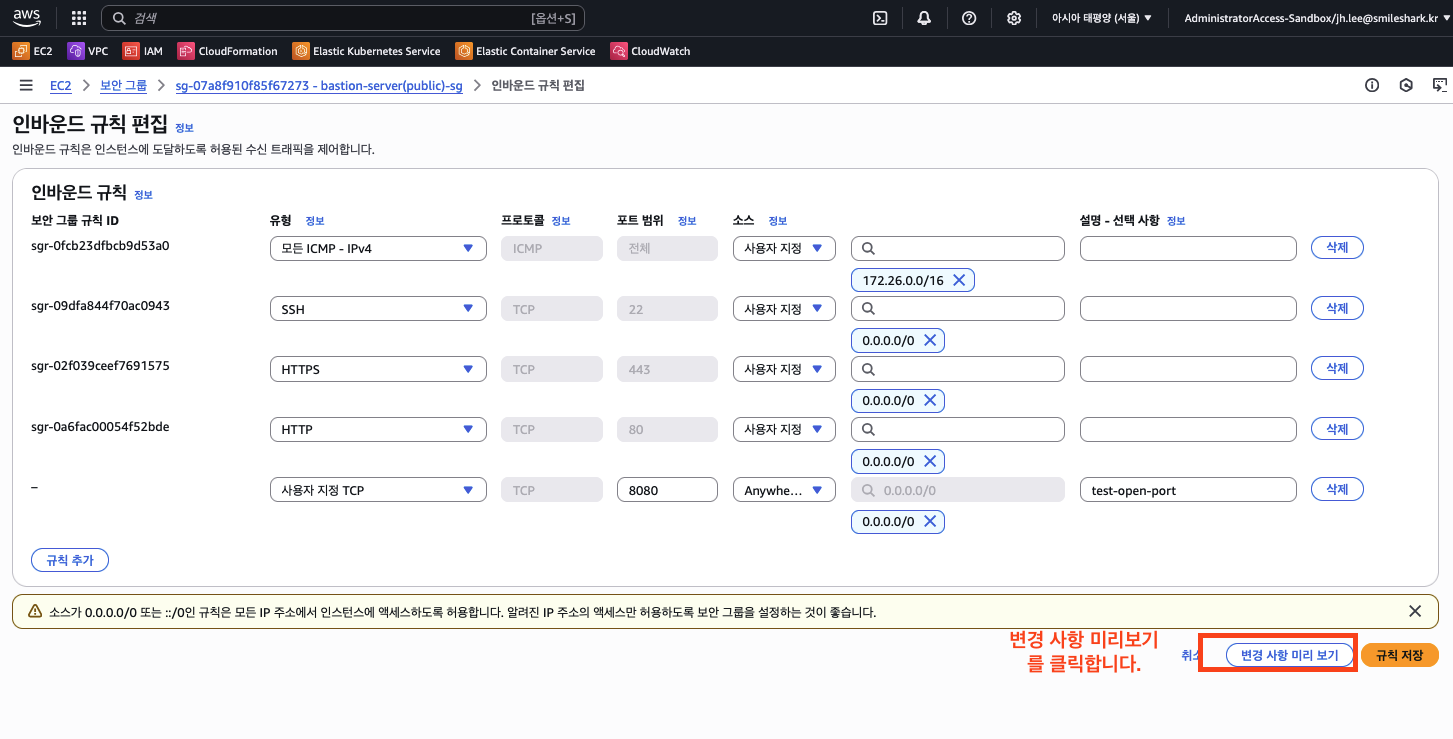Click the port range field containing 8080

pos(667,490)
